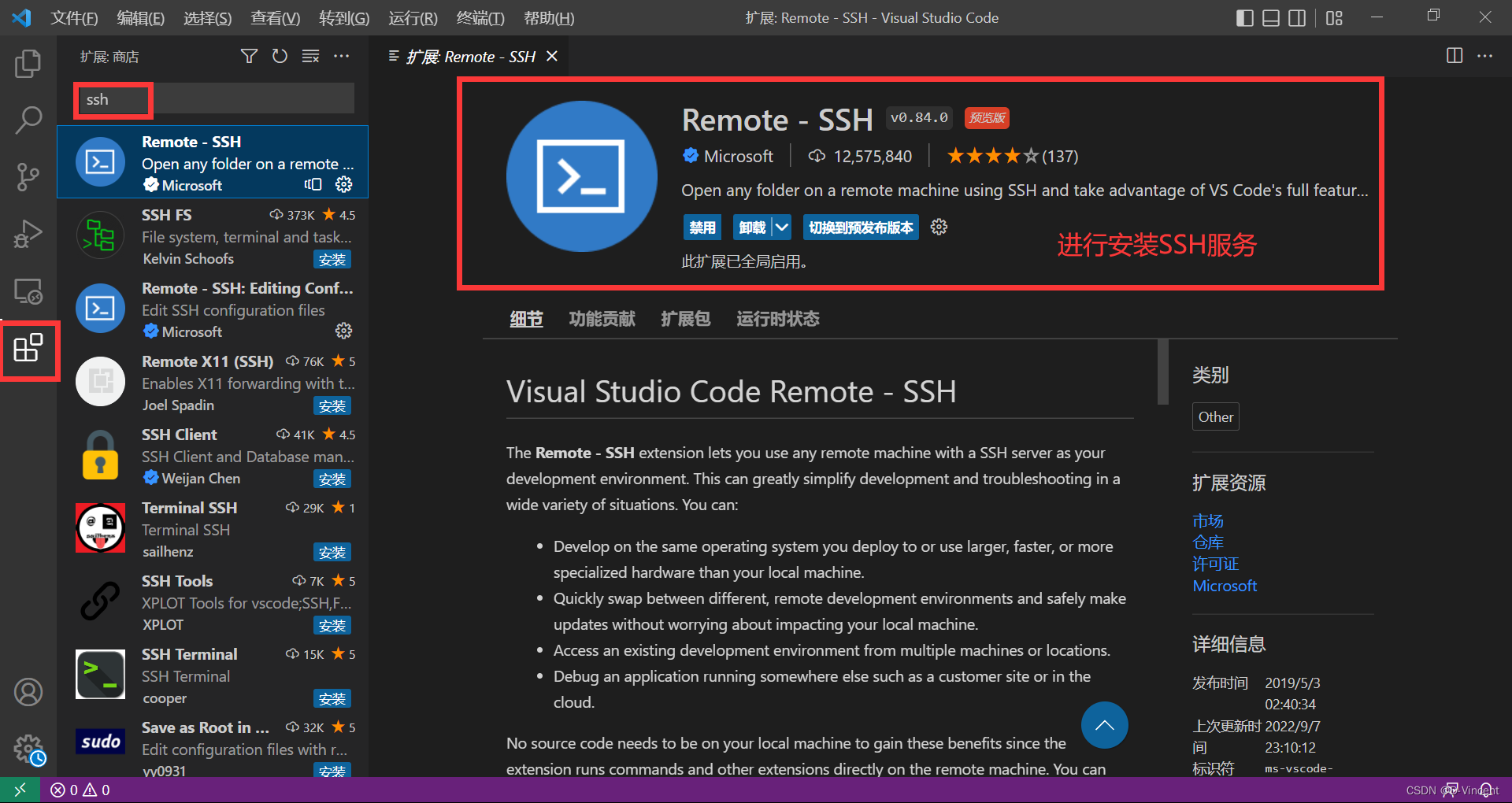This screenshot has height=803, width=1512.
Task: Open 选择(S) menu
Action: 207,18
